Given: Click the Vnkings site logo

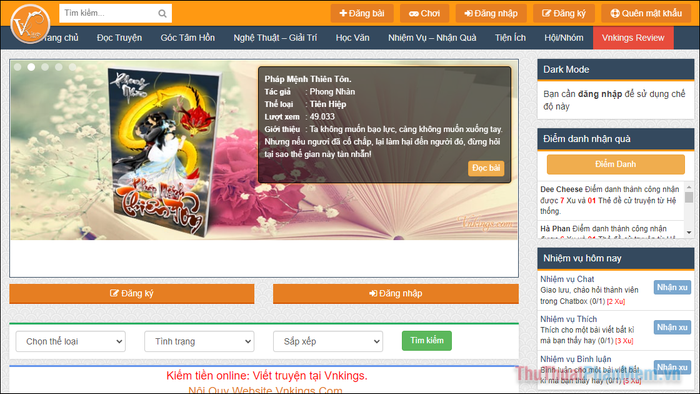Looking at the screenshot, I should coord(30,24).
